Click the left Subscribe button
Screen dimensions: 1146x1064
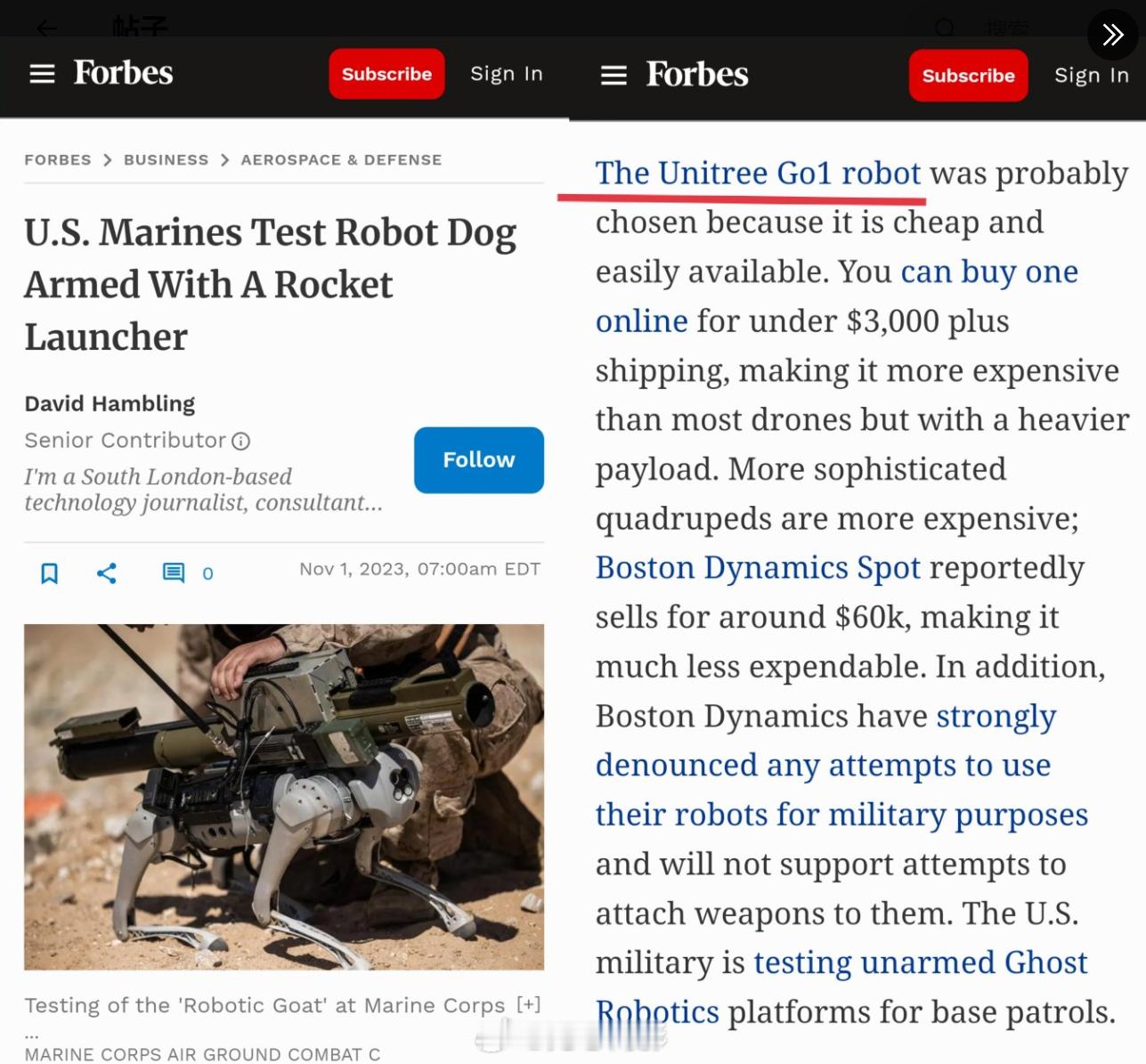point(386,74)
